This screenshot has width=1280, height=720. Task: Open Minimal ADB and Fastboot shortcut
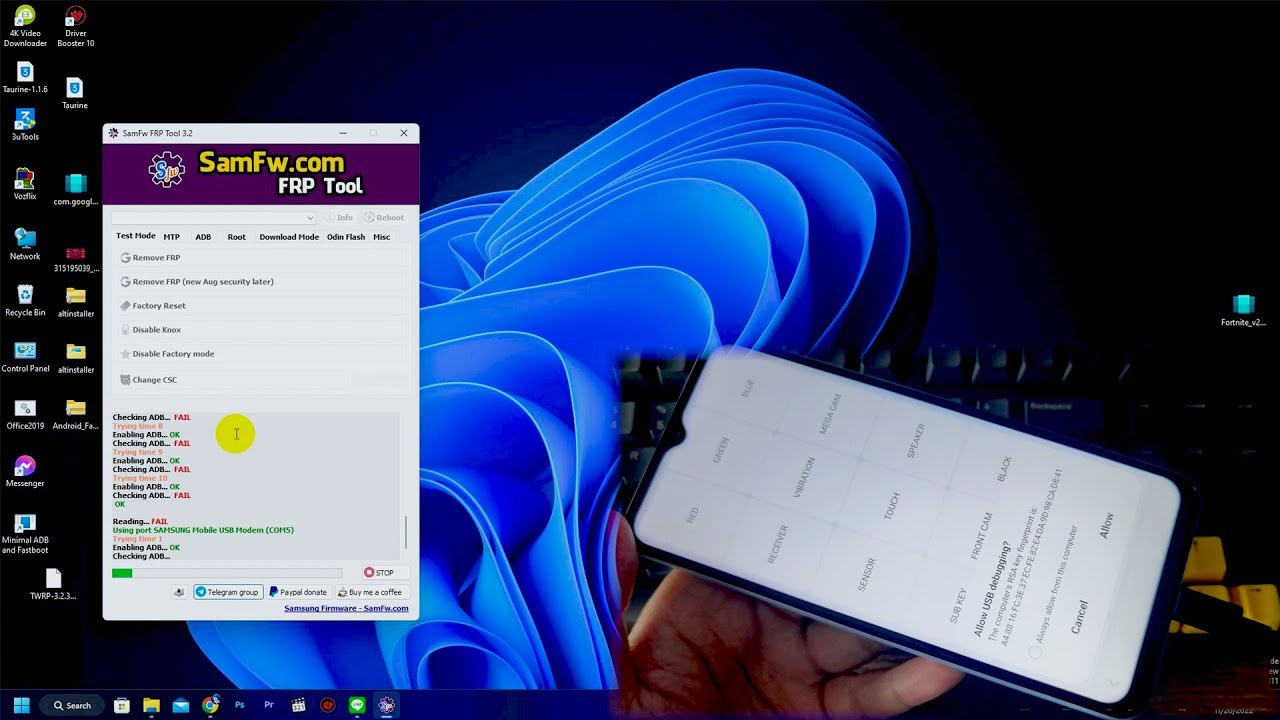coord(25,534)
